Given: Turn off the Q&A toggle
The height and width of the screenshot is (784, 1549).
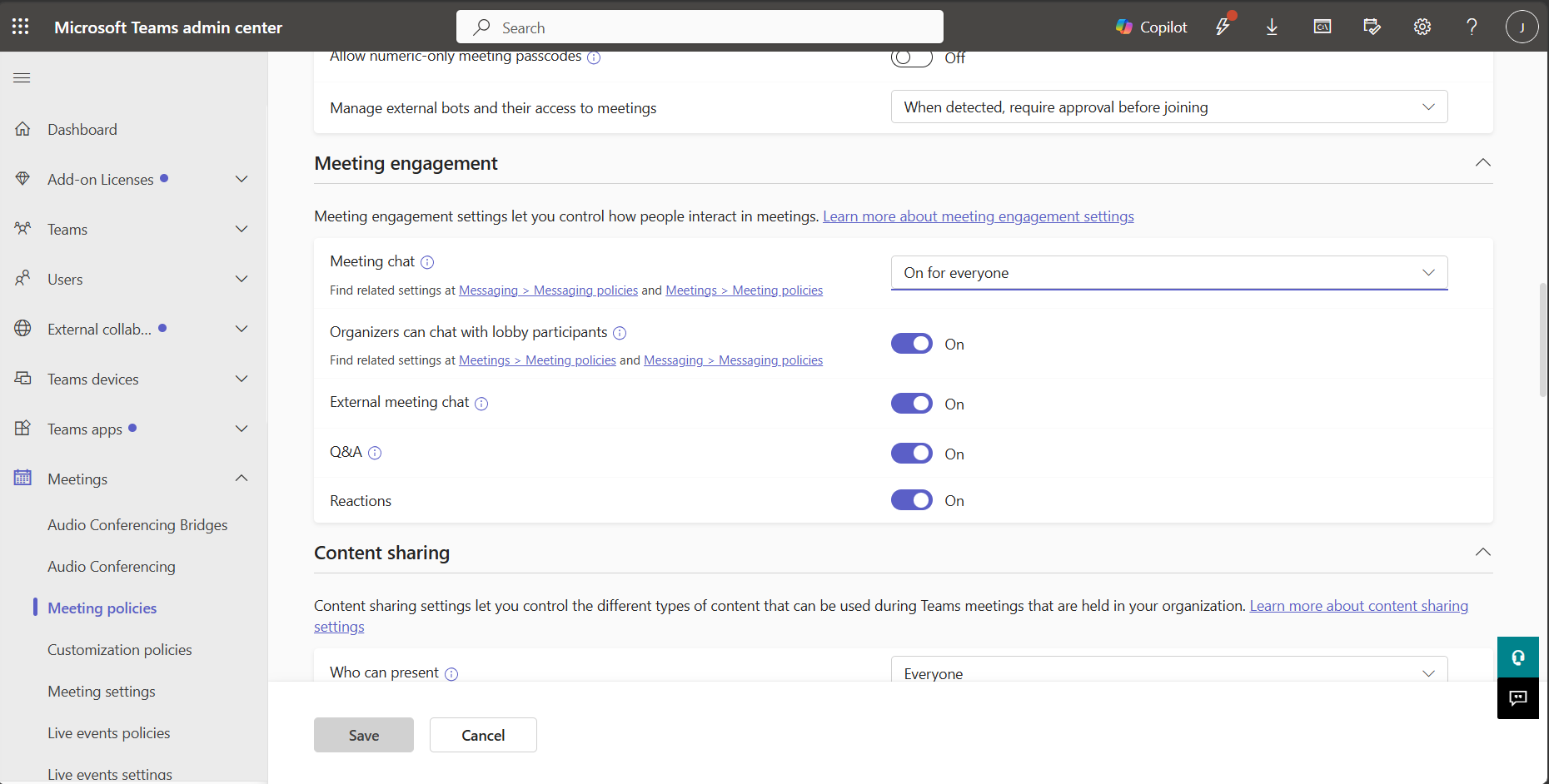Looking at the screenshot, I should click(911, 454).
